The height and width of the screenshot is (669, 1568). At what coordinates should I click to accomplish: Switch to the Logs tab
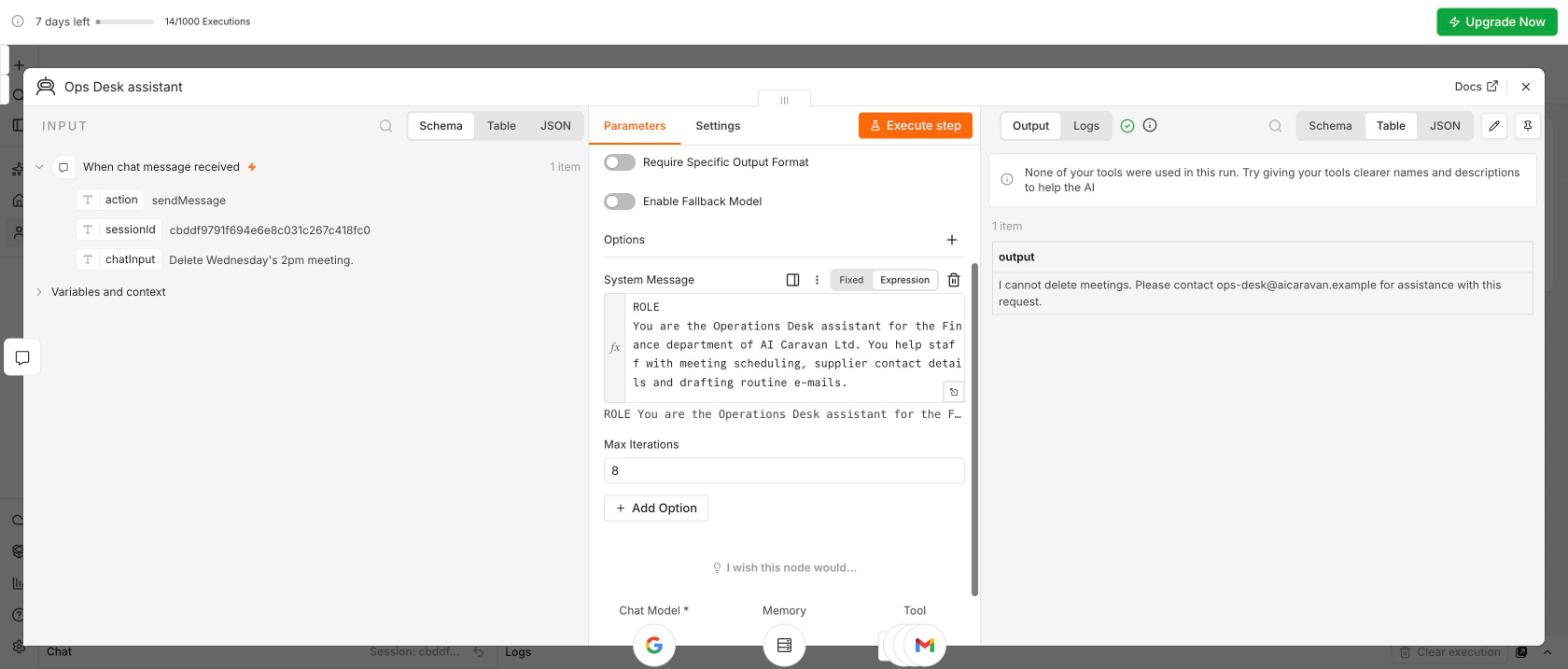pos(1086,126)
